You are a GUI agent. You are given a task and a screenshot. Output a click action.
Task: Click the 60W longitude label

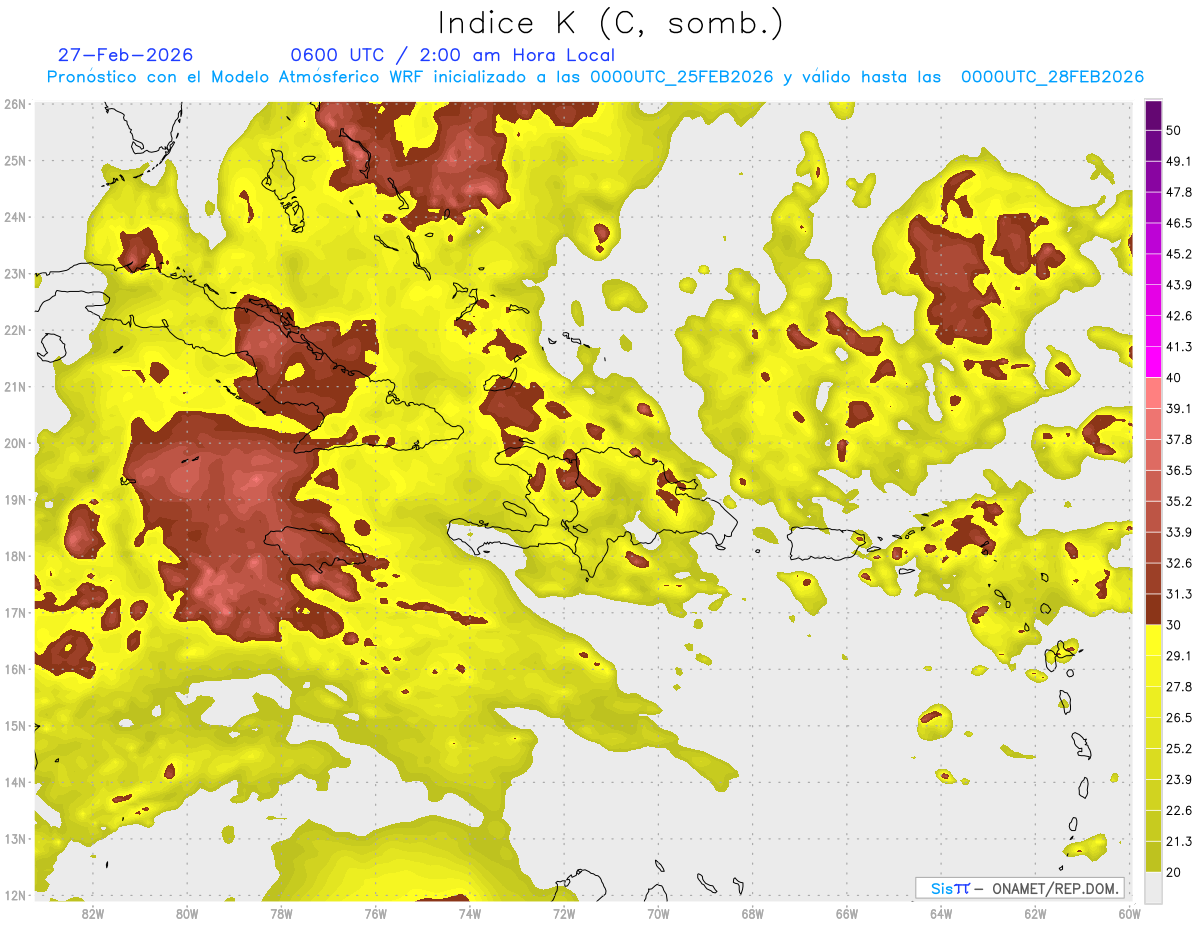pyautogui.click(x=1129, y=913)
